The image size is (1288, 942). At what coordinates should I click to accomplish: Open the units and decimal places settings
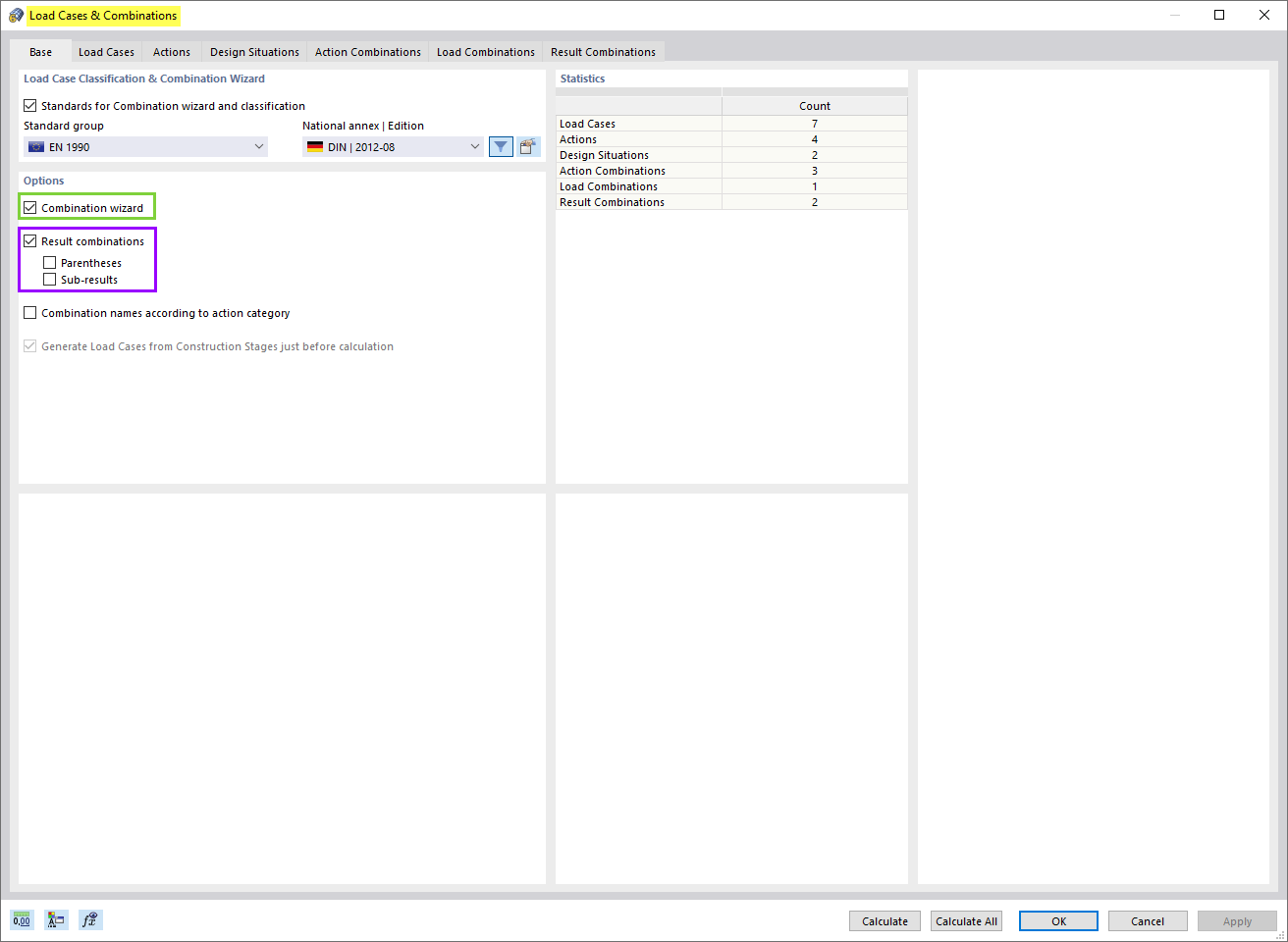[x=21, y=919]
